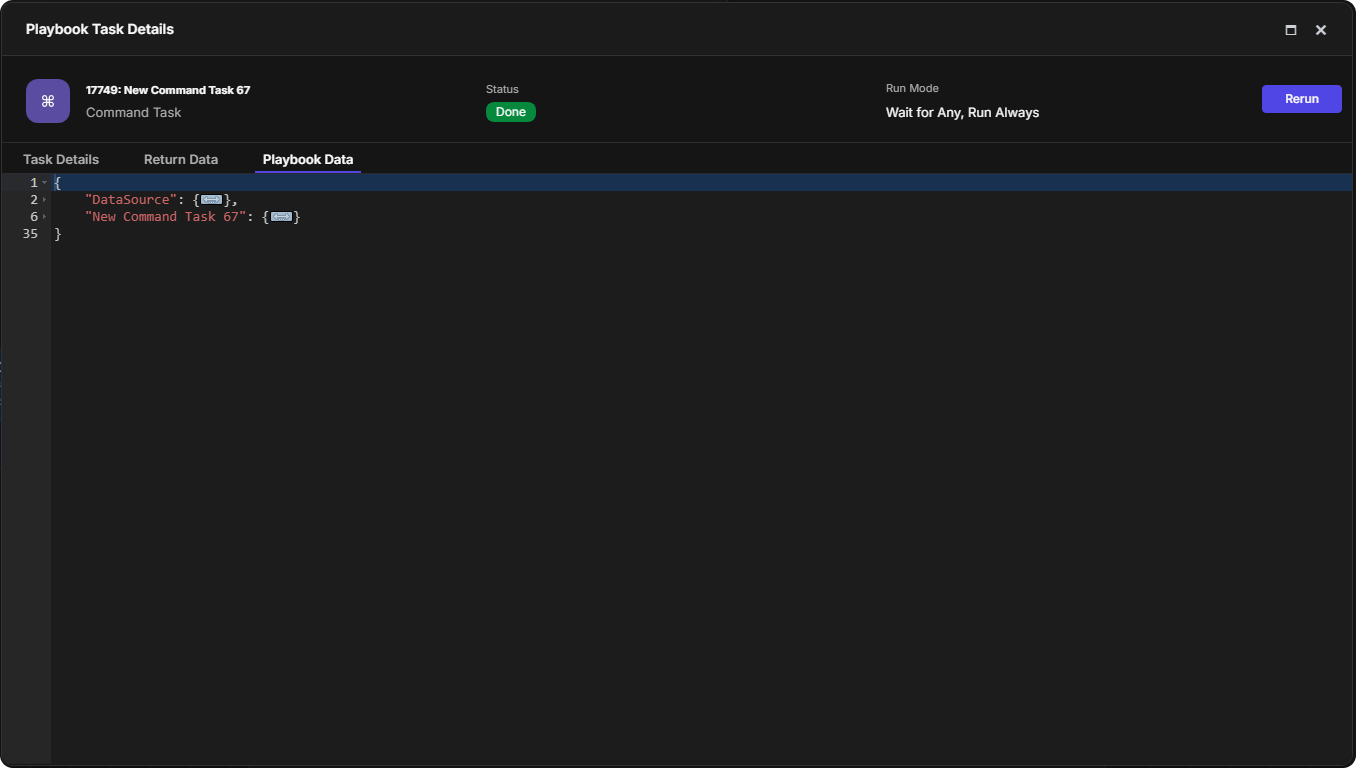
Task: Expand the folded DataSource object placeholder
Action: tap(211, 200)
